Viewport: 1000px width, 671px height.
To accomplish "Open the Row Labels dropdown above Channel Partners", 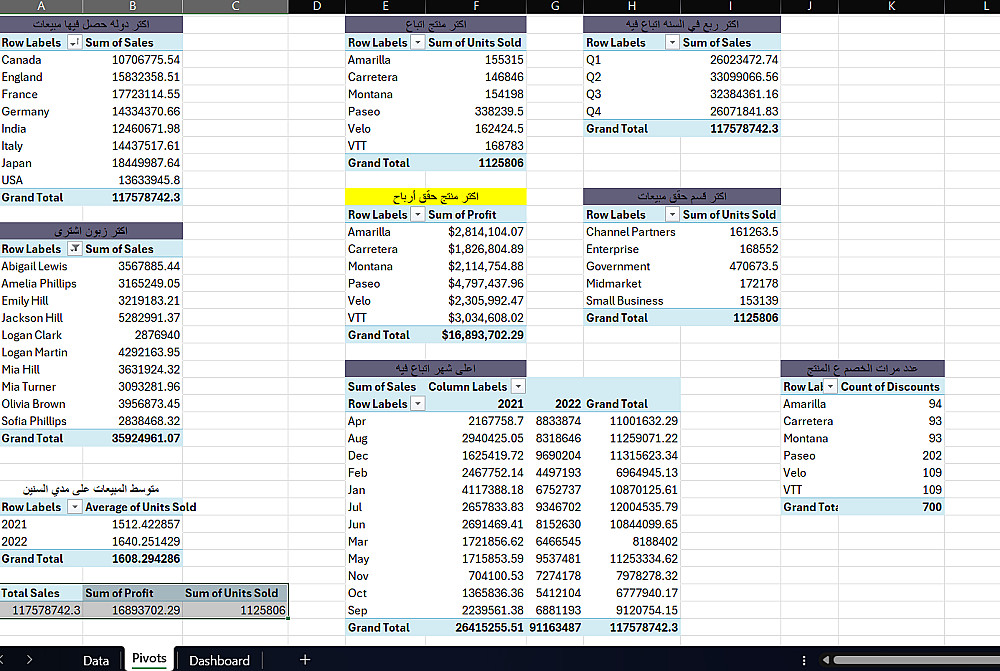I will tap(672, 215).
